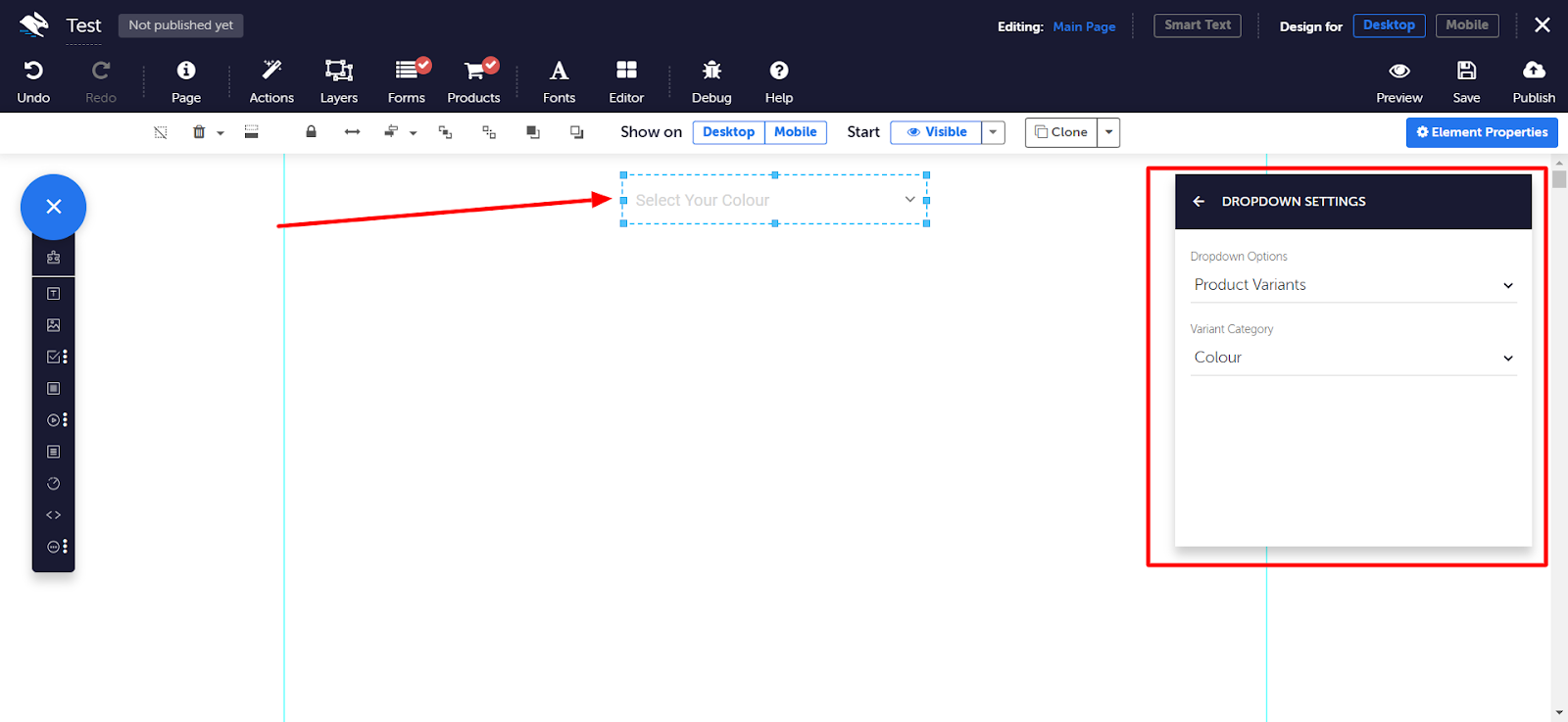Add a countdown timer from sidebar
1568x722 pixels.
tap(54, 483)
